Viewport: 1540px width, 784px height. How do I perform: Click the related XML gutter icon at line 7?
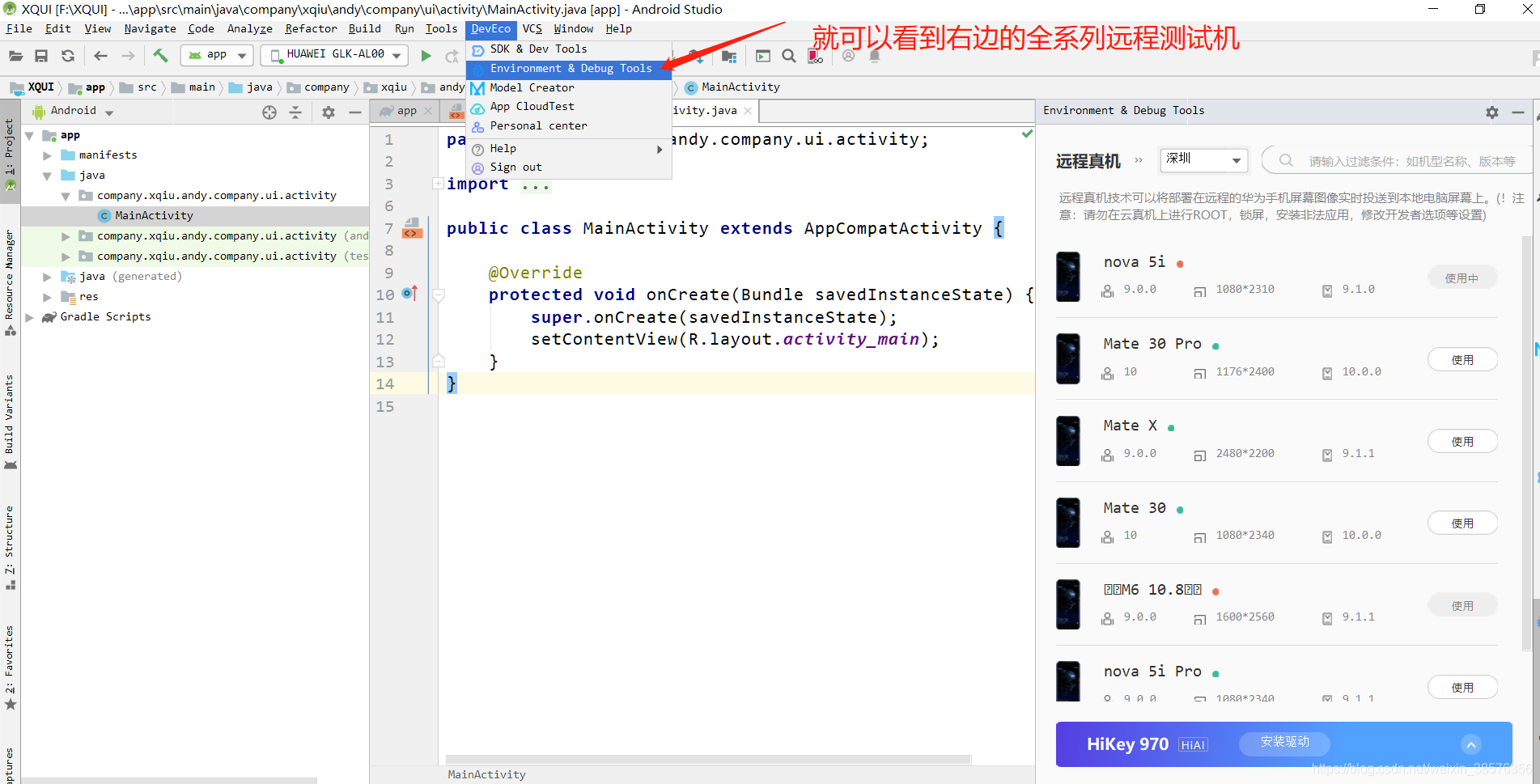[411, 228]
